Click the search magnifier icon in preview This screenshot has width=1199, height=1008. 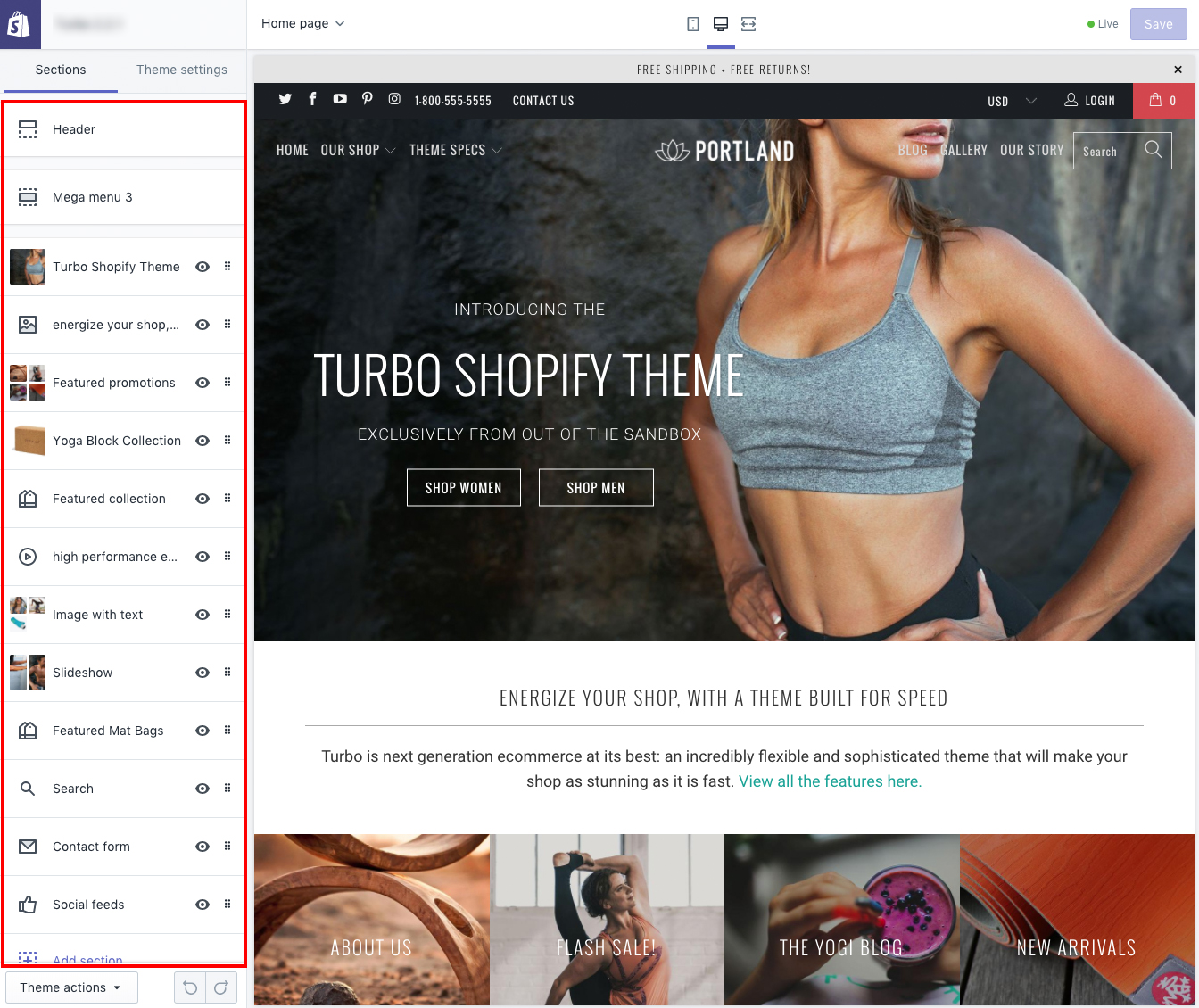pos(1153,150)
